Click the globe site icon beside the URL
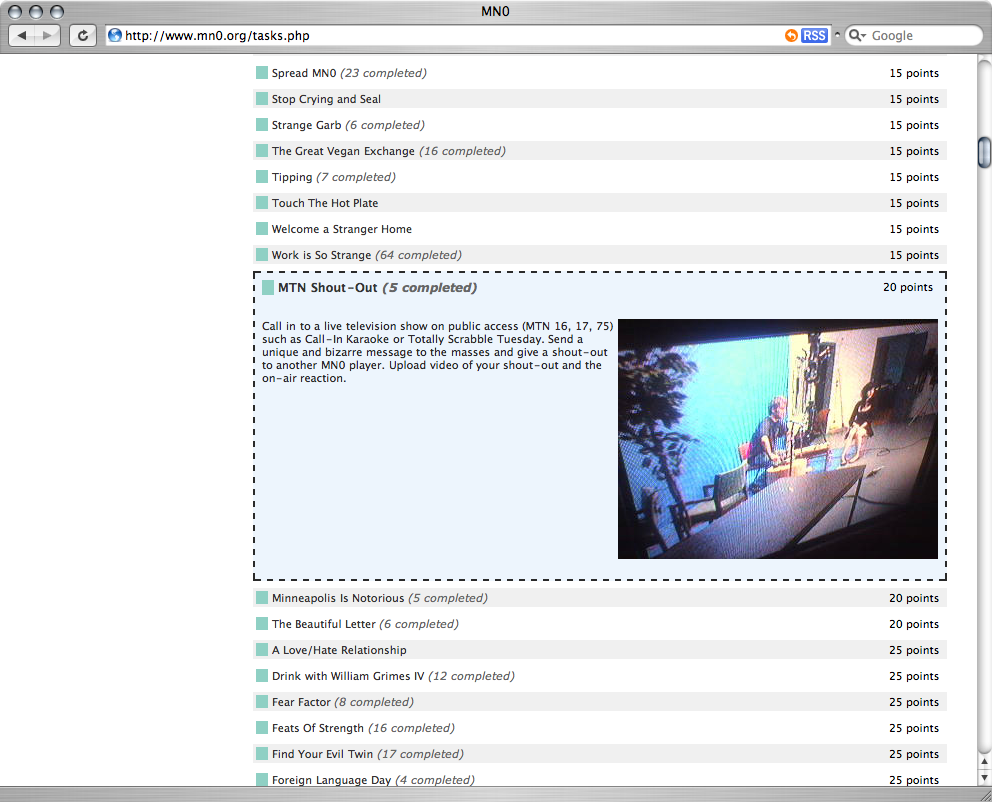The height and width of the screenshot is (802, 992). (x=115, y=36)
